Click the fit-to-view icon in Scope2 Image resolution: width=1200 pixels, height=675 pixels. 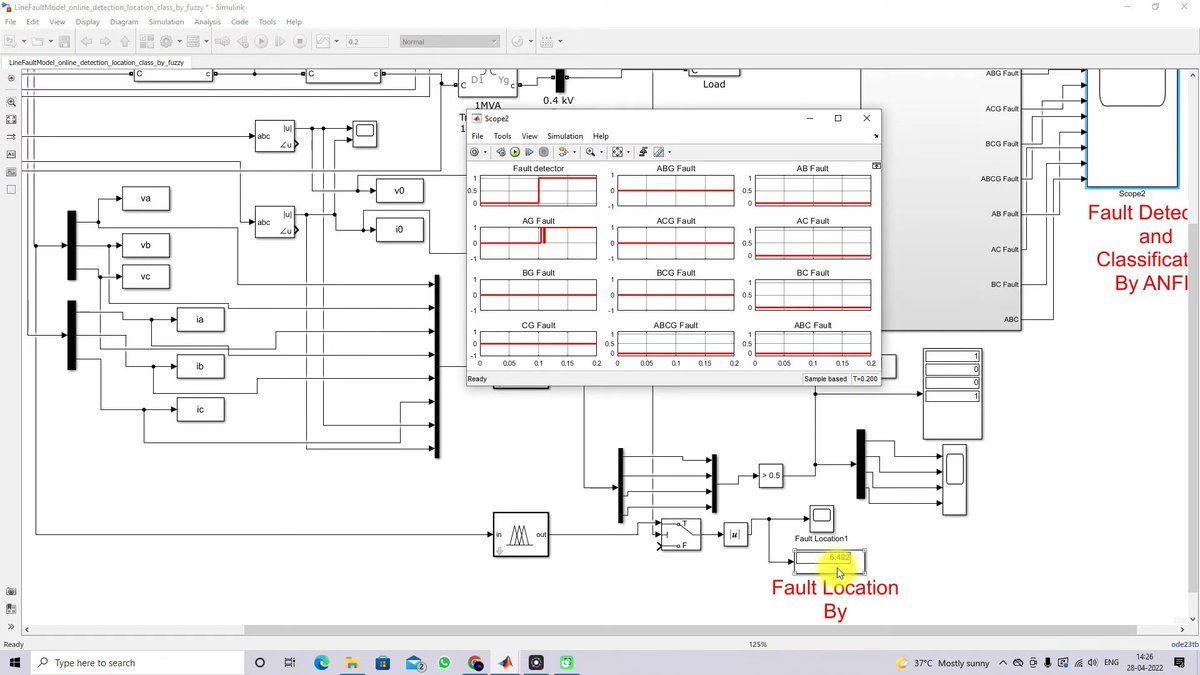point(619,151)
